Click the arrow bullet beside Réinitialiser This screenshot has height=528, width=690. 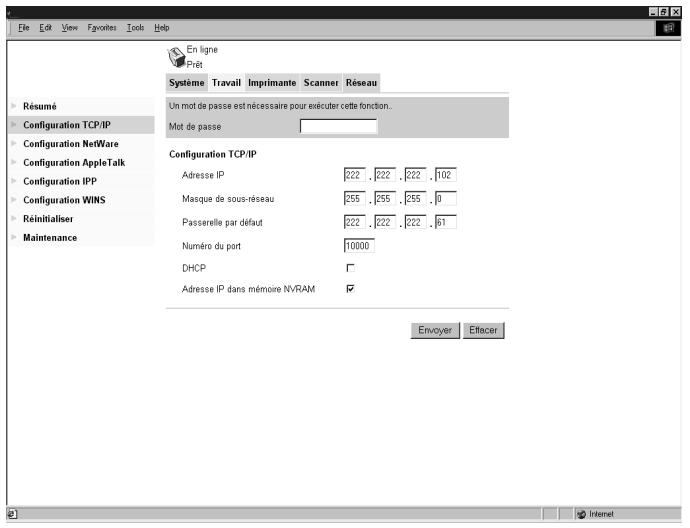click(14, 218)
